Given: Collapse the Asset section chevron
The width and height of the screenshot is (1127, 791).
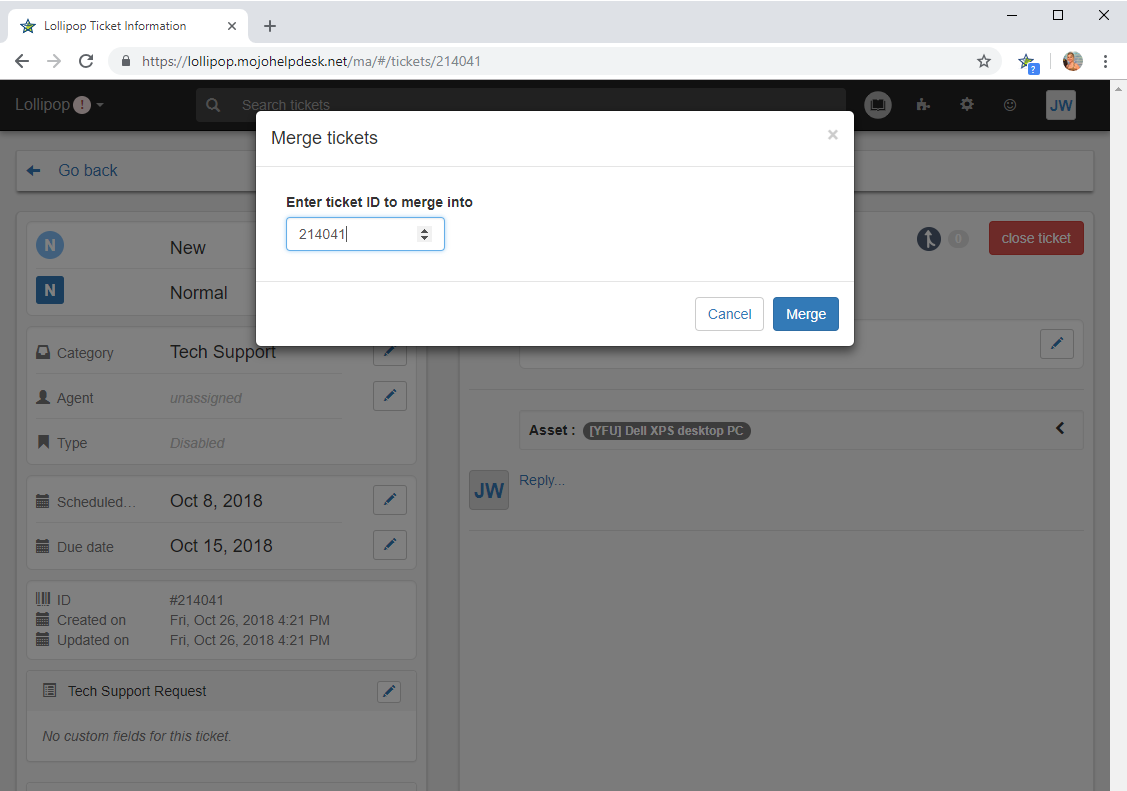Looking at the screenshot, I should coord(1060,429).
